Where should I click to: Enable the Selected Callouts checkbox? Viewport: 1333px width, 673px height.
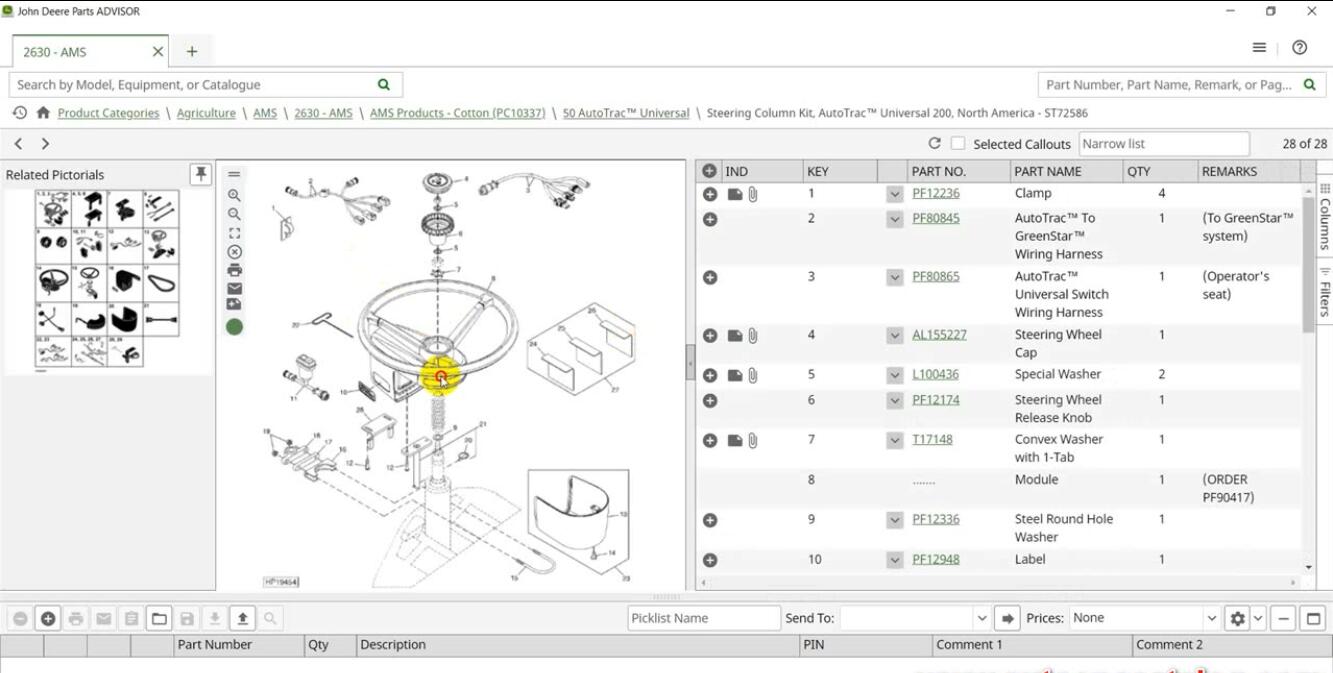(x=958, y=144)
